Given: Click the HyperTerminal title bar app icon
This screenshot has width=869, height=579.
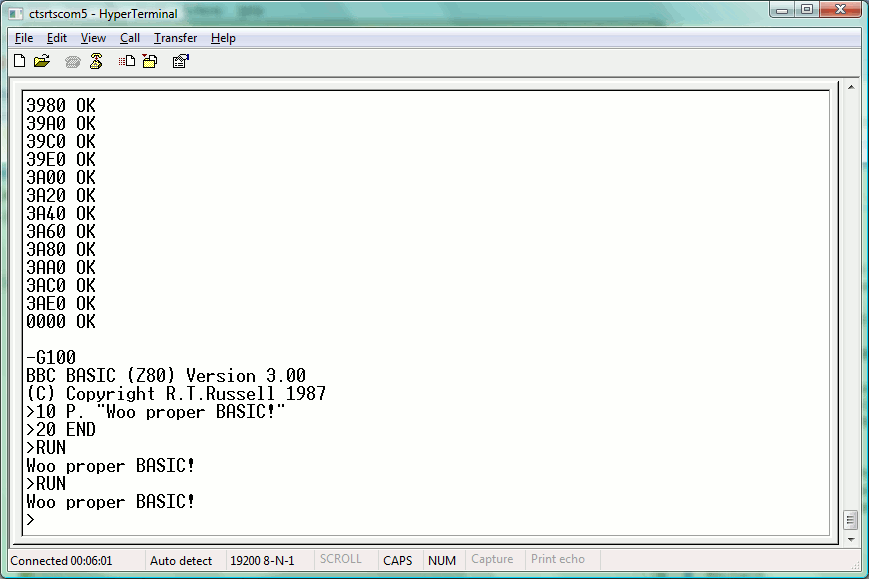Looking at the screenshot, I should (x=16, y=13).
